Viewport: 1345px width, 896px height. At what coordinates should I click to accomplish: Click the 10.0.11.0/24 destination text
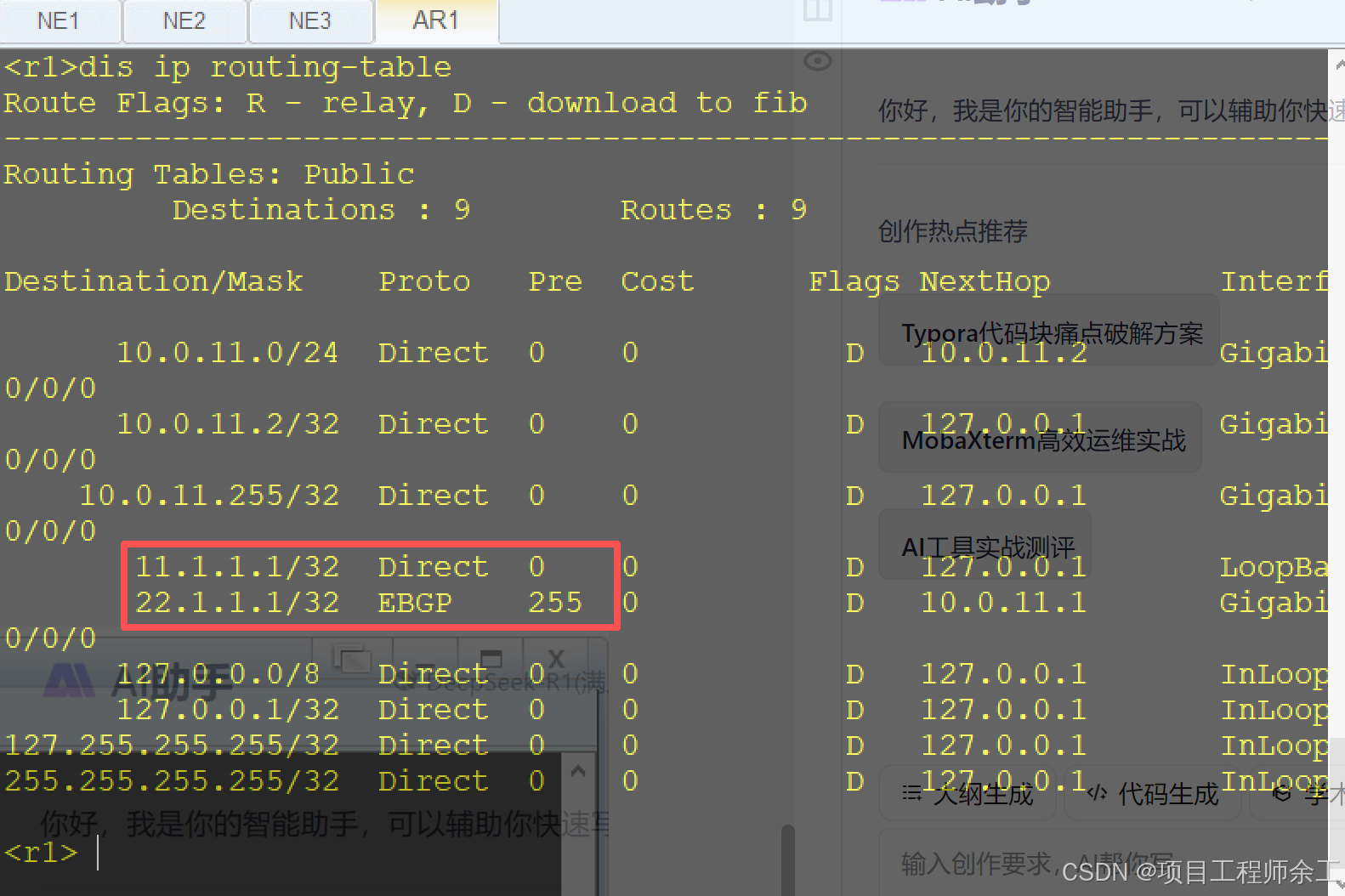(227, 352)
